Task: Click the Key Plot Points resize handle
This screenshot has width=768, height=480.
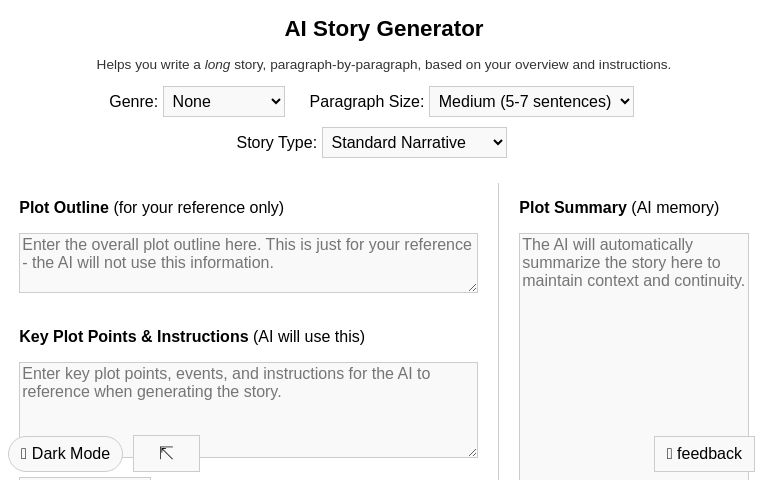Action: [472, 452]
